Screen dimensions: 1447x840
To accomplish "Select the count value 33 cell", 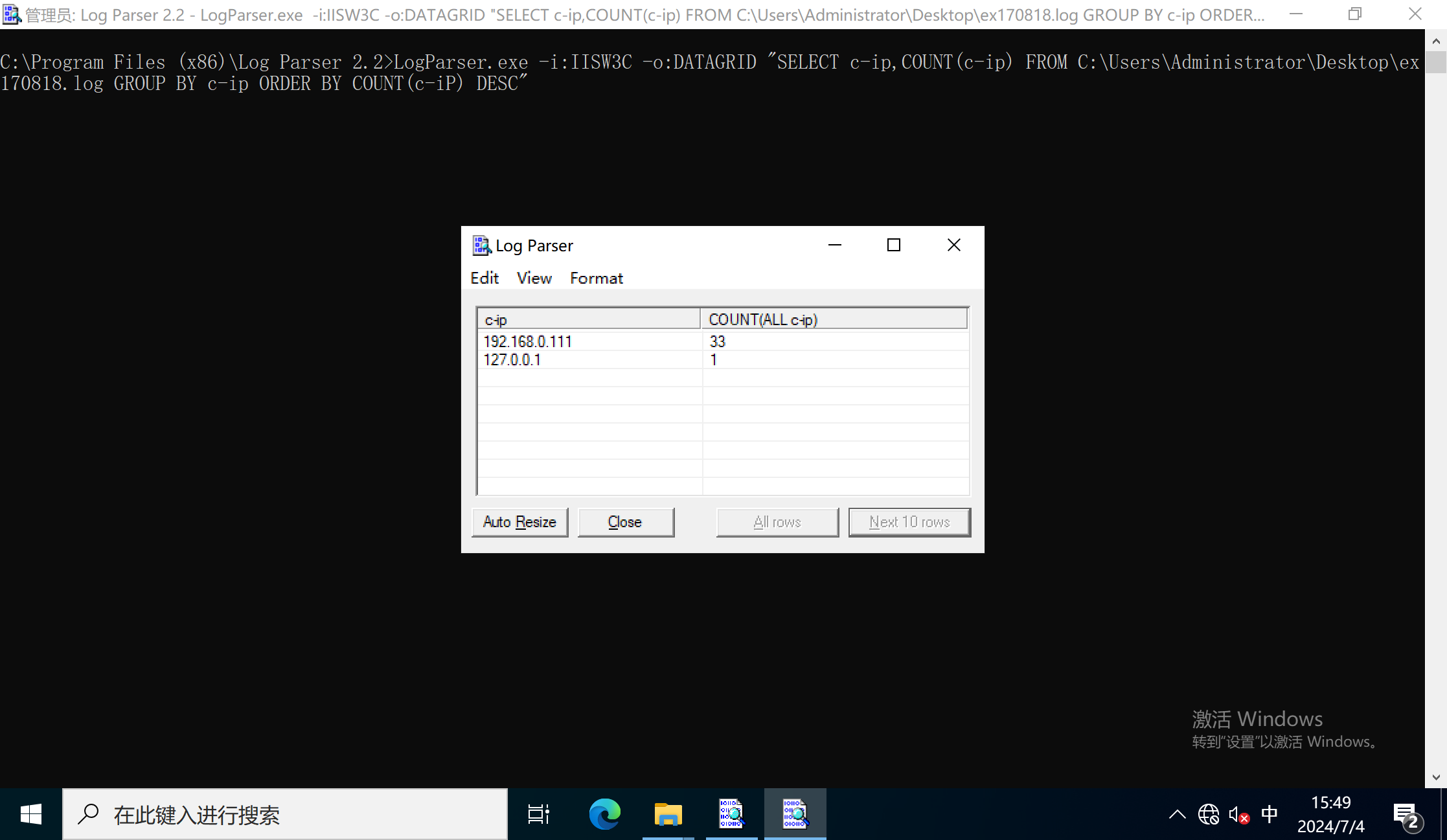I will point(836,341).
